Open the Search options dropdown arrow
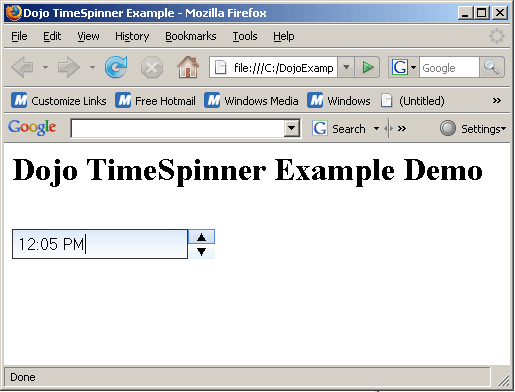The image size is (515, 392). tap(376, 128)
